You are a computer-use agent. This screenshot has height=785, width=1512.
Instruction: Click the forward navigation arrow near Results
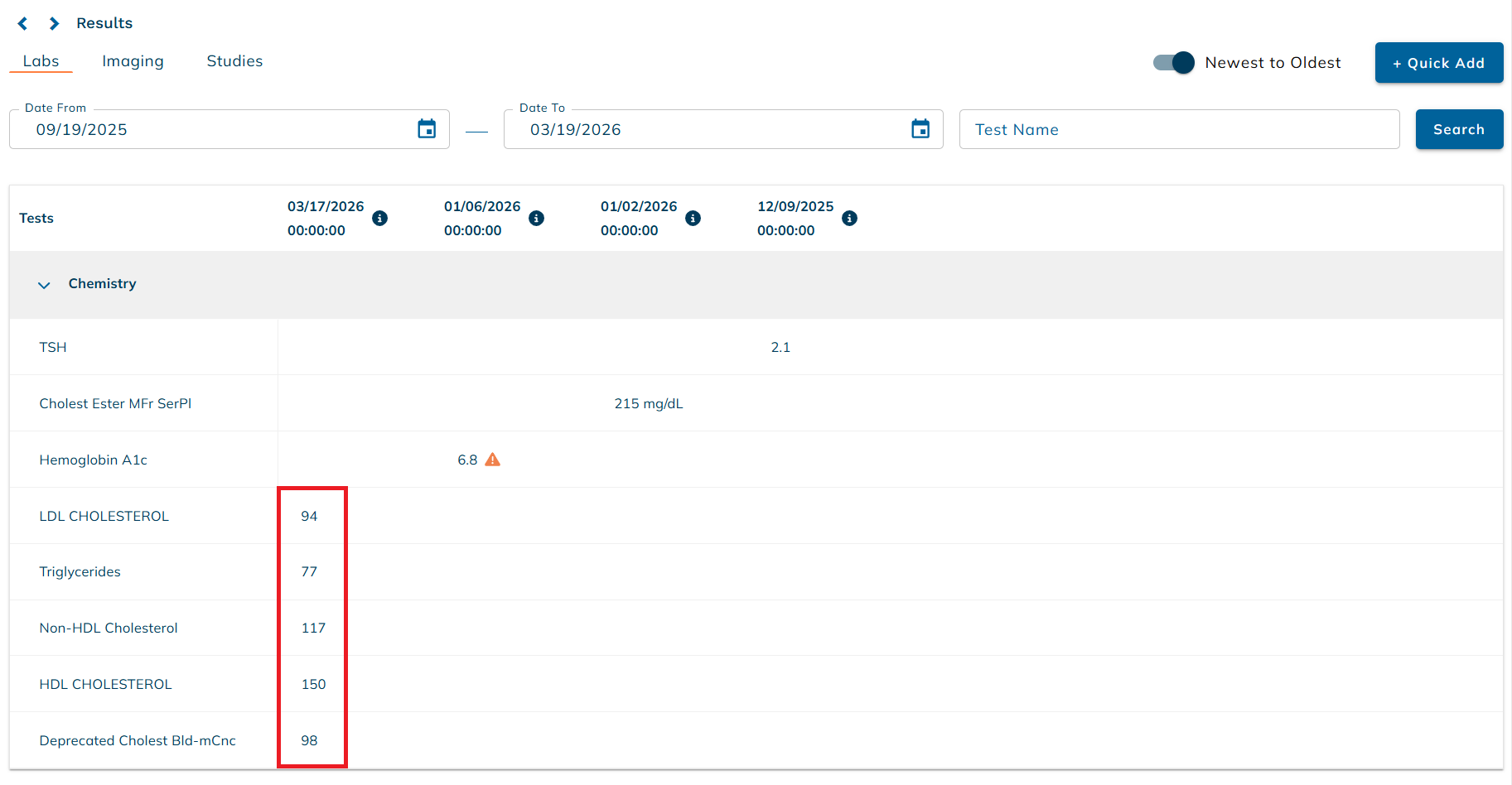(x=53, y=23)
